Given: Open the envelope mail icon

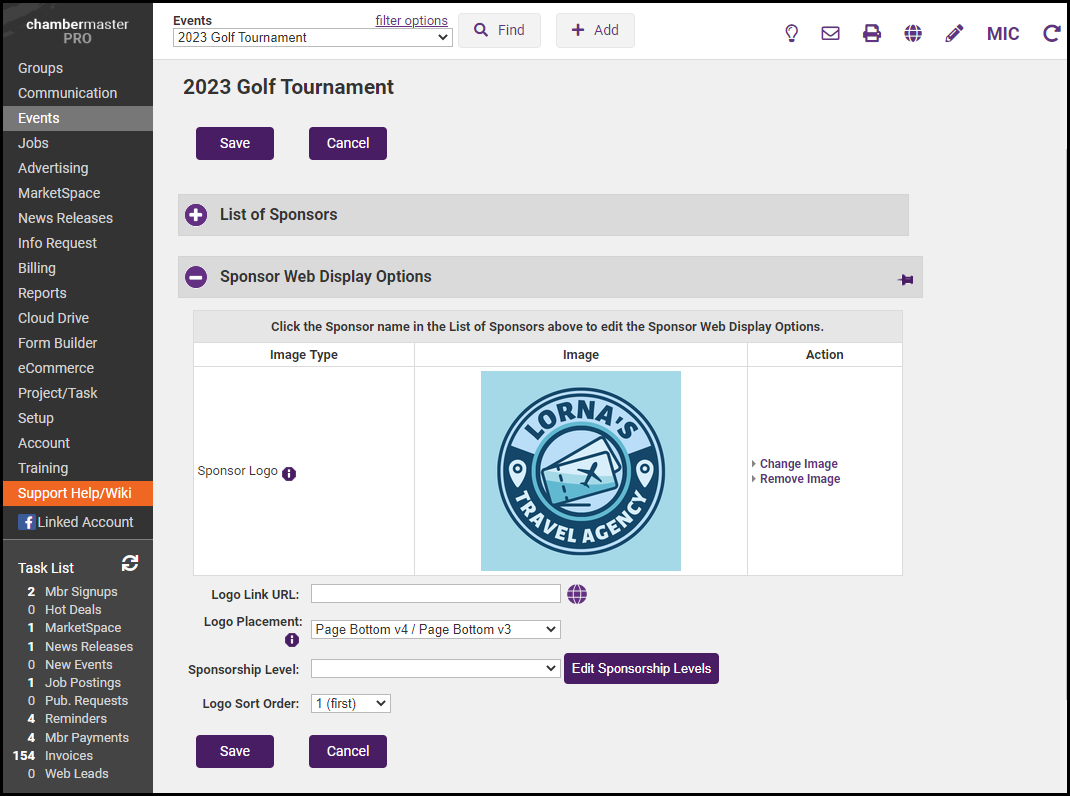Looking at the screenshot, I should coord(830,33).
